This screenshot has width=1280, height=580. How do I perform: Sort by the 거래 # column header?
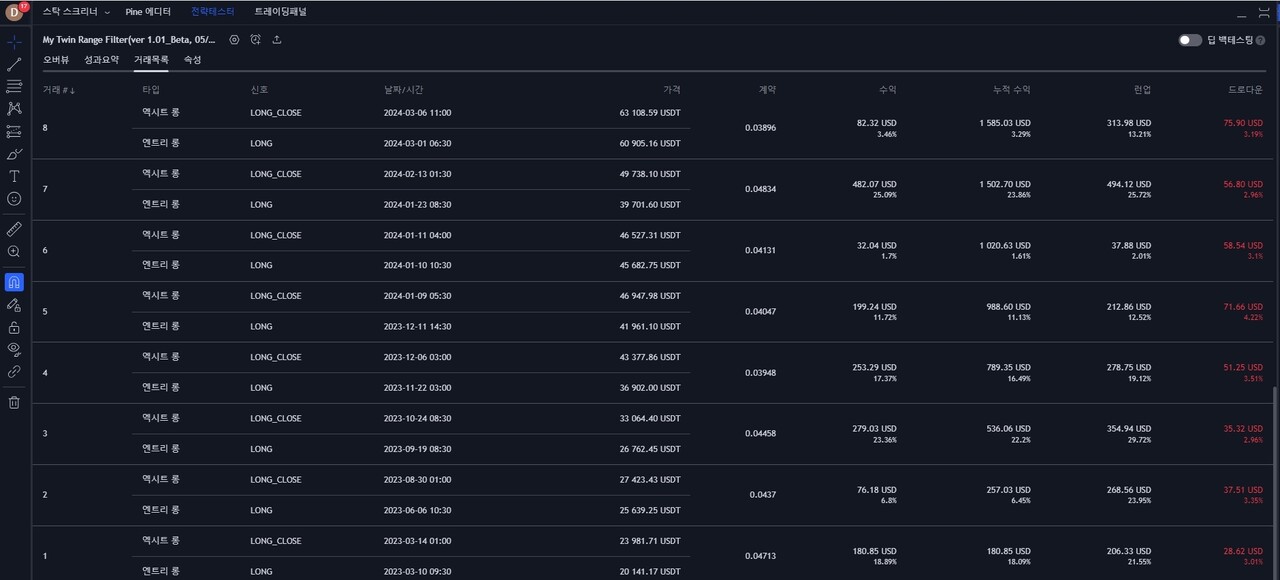(x=58, y=89)
